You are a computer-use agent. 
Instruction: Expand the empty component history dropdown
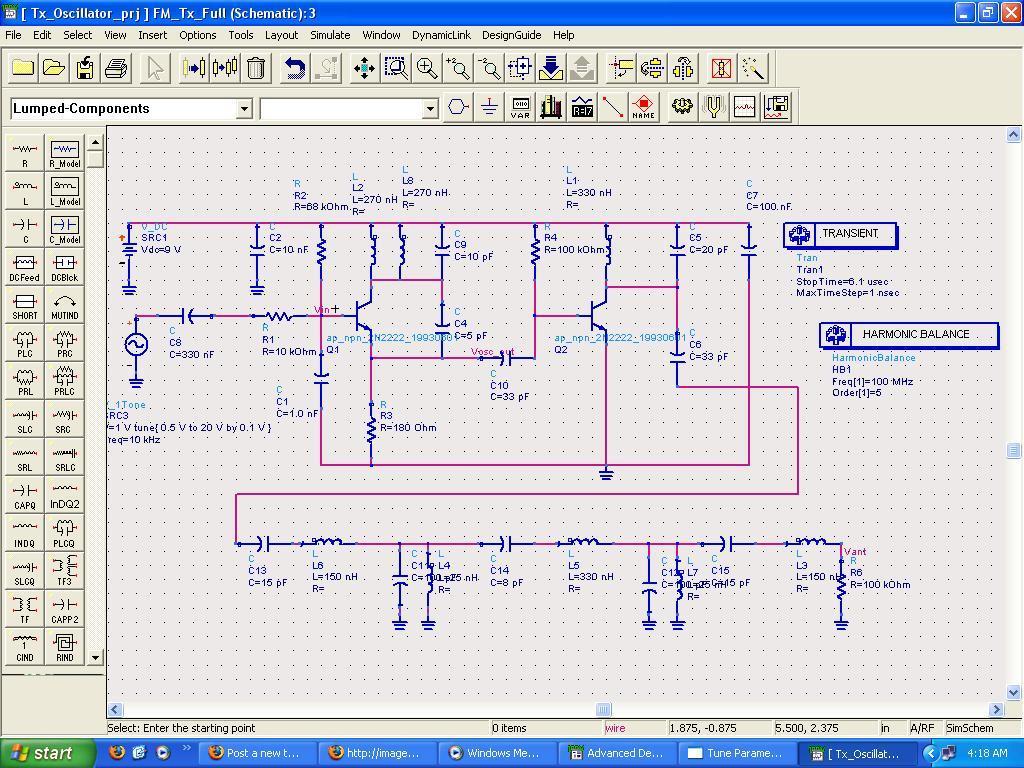point(430,108)
